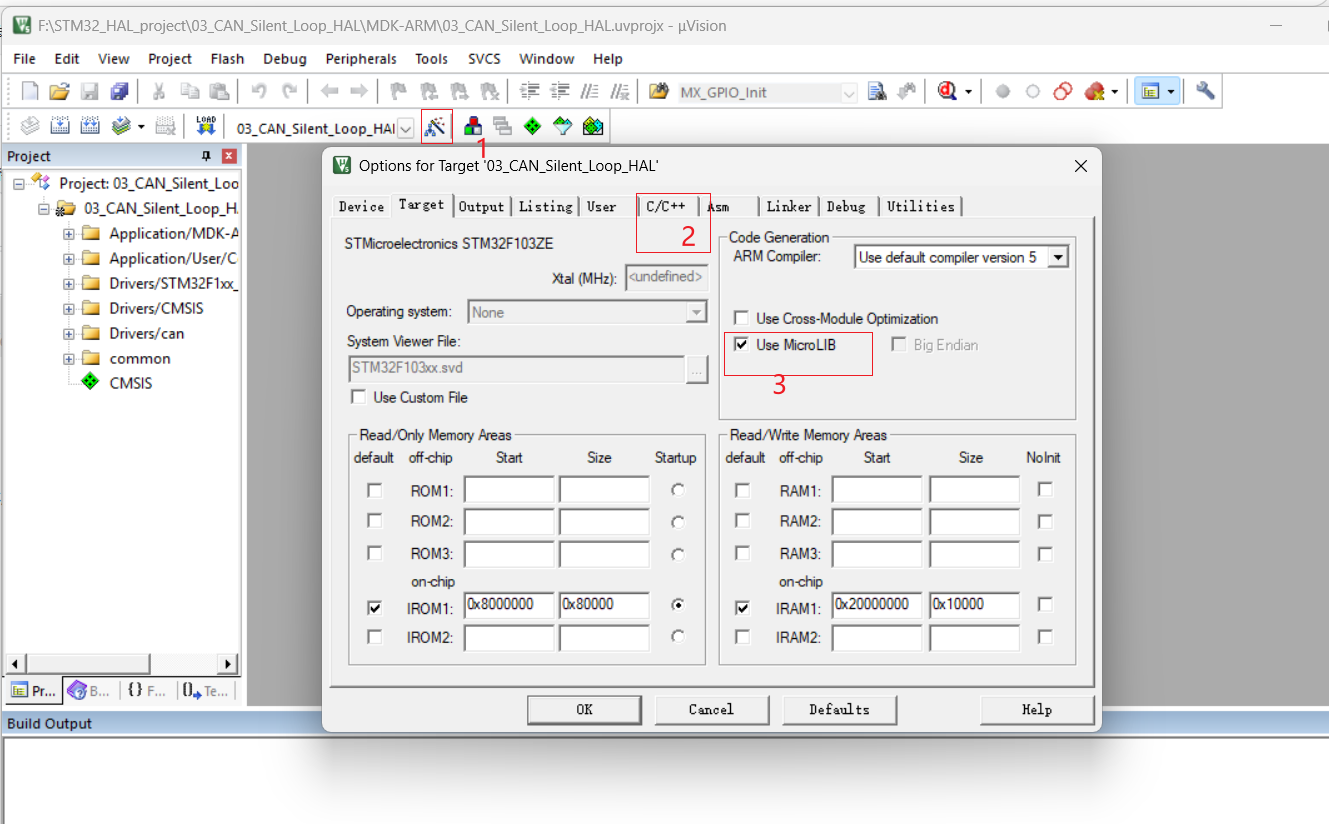Collapse the Project: 03_CAN_Silent_Loop root node

[19, 184]
